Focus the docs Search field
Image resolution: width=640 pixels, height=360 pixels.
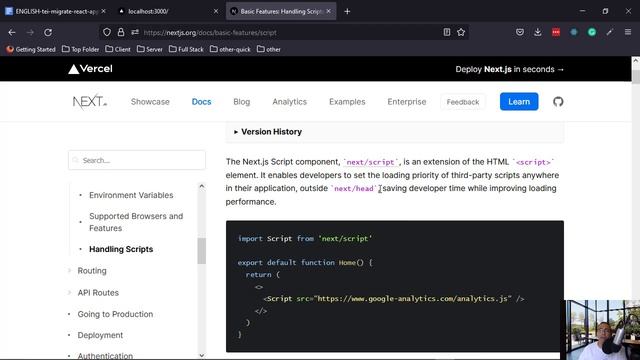pyautogui.click(x=137, y=160)
